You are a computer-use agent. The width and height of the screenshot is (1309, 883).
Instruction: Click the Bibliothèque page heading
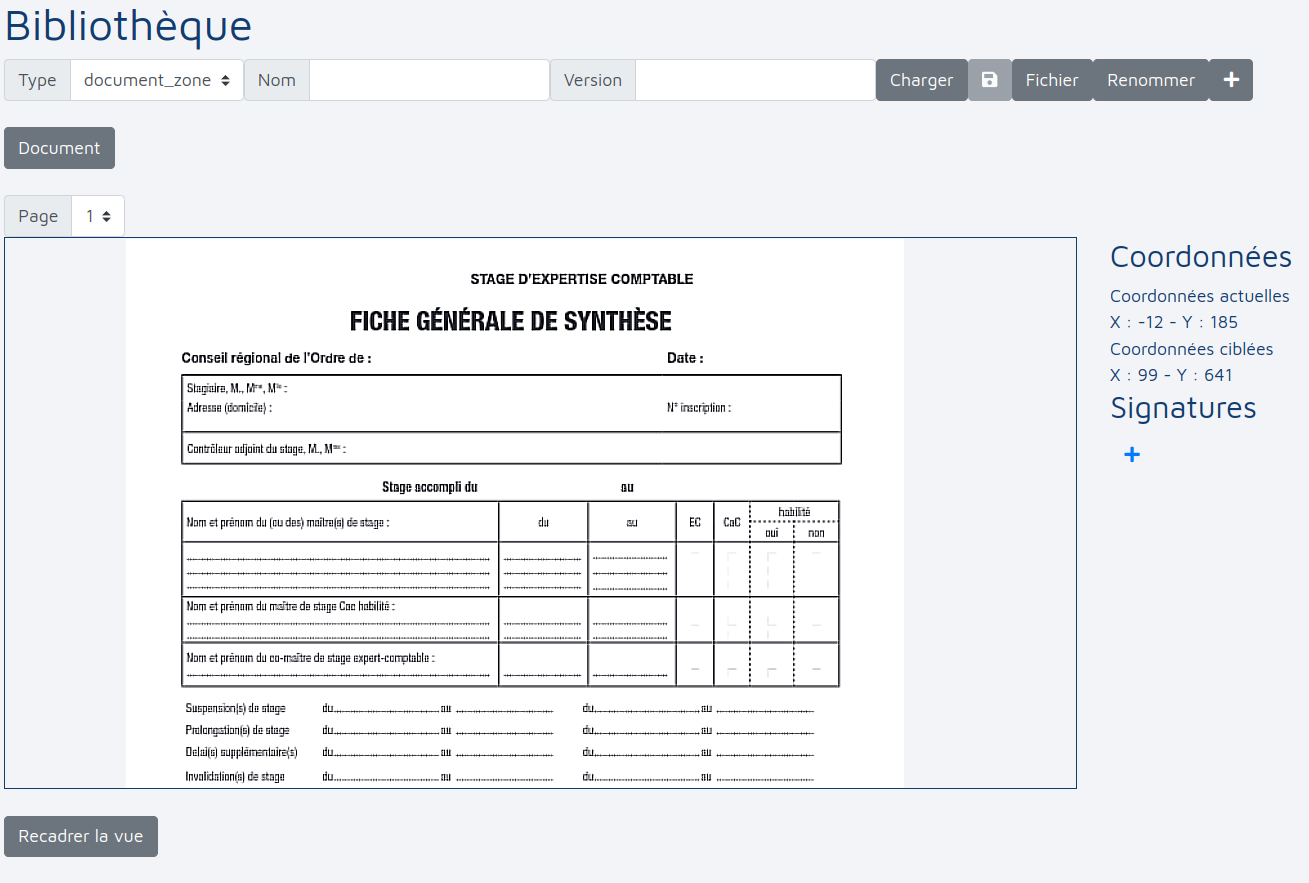coord(128,26)
